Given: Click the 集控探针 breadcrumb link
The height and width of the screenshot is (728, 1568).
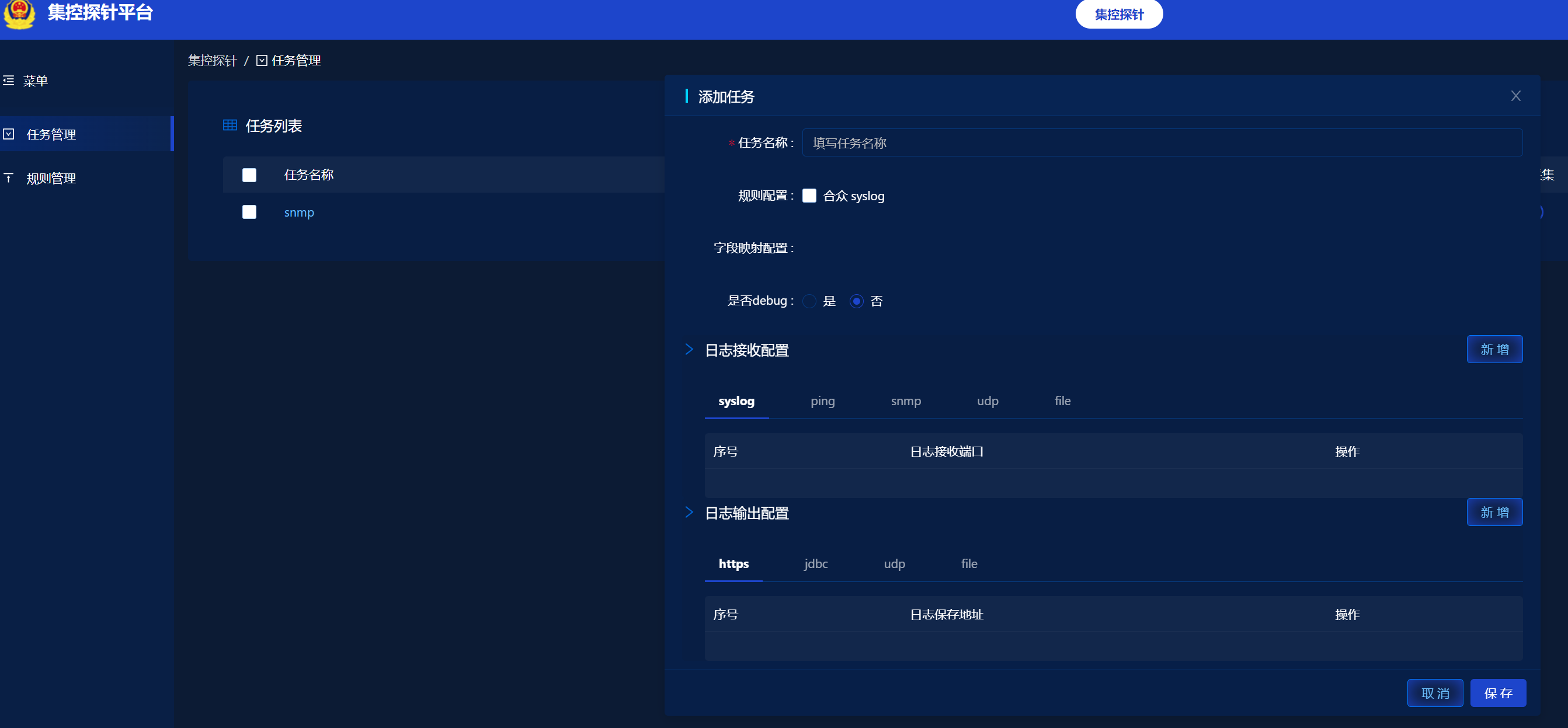Looking at the screenshot, I should click(x=212, y=60).
